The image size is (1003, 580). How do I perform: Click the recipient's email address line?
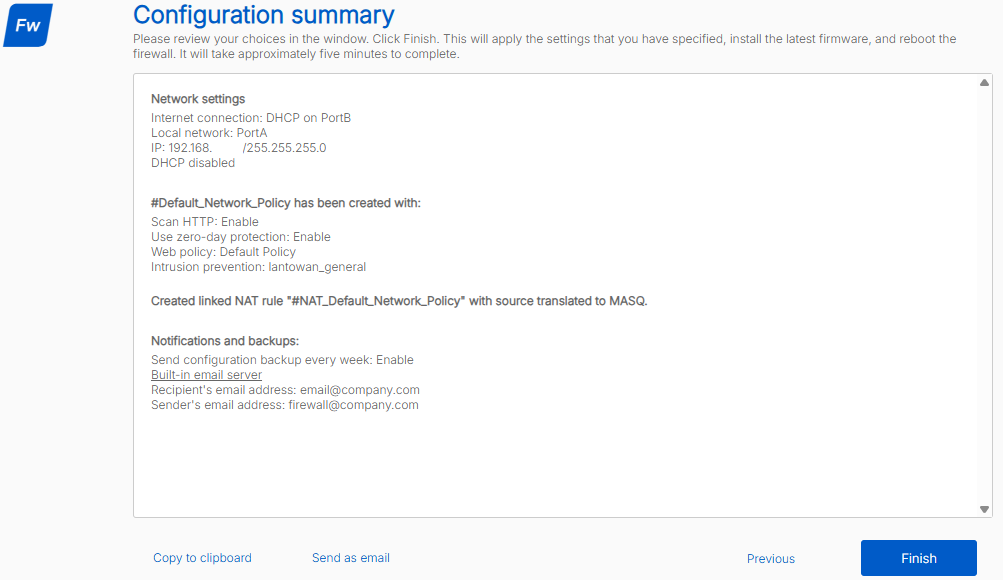tap(285, 390)
